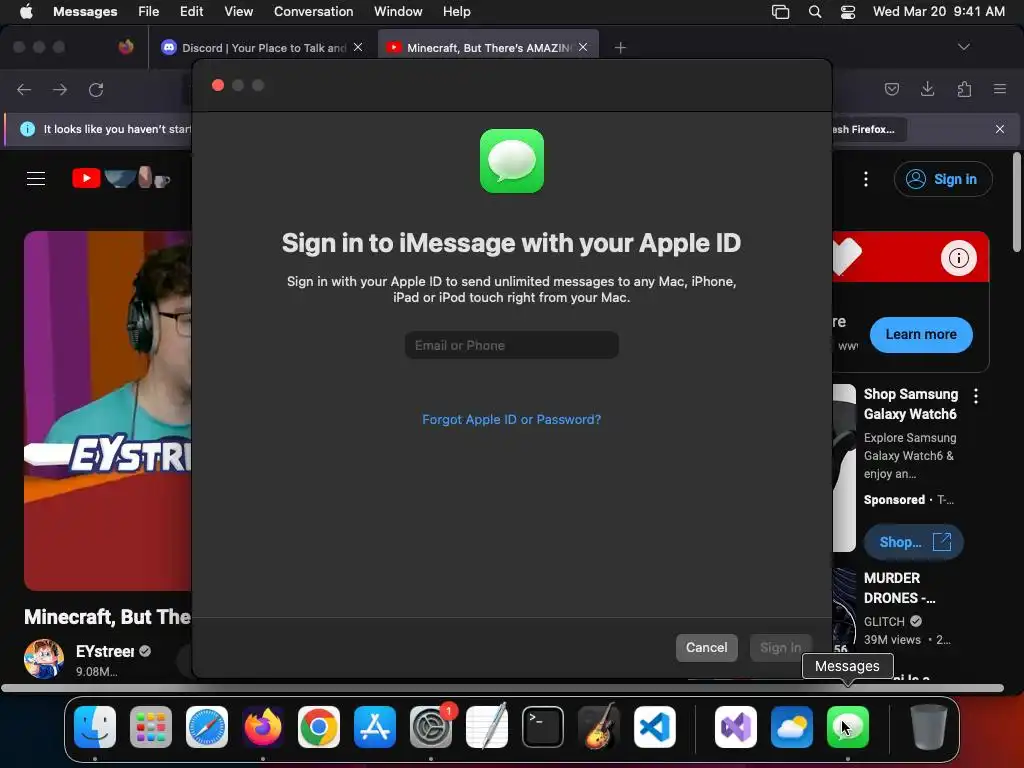Click the horizontal scrollbar in Firefox window
The height and width of the screenshot is (768, 1024).
[x=502, y=688]
